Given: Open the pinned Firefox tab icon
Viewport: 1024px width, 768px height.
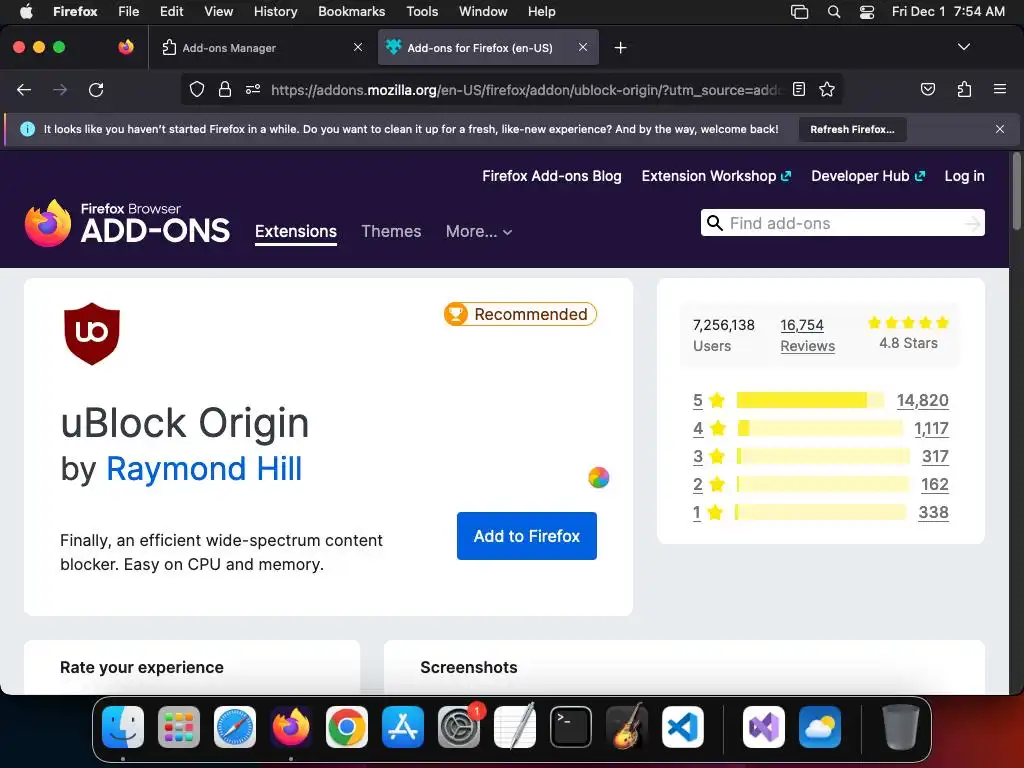Looking at the screenshot, I should (x=126, y=47).
